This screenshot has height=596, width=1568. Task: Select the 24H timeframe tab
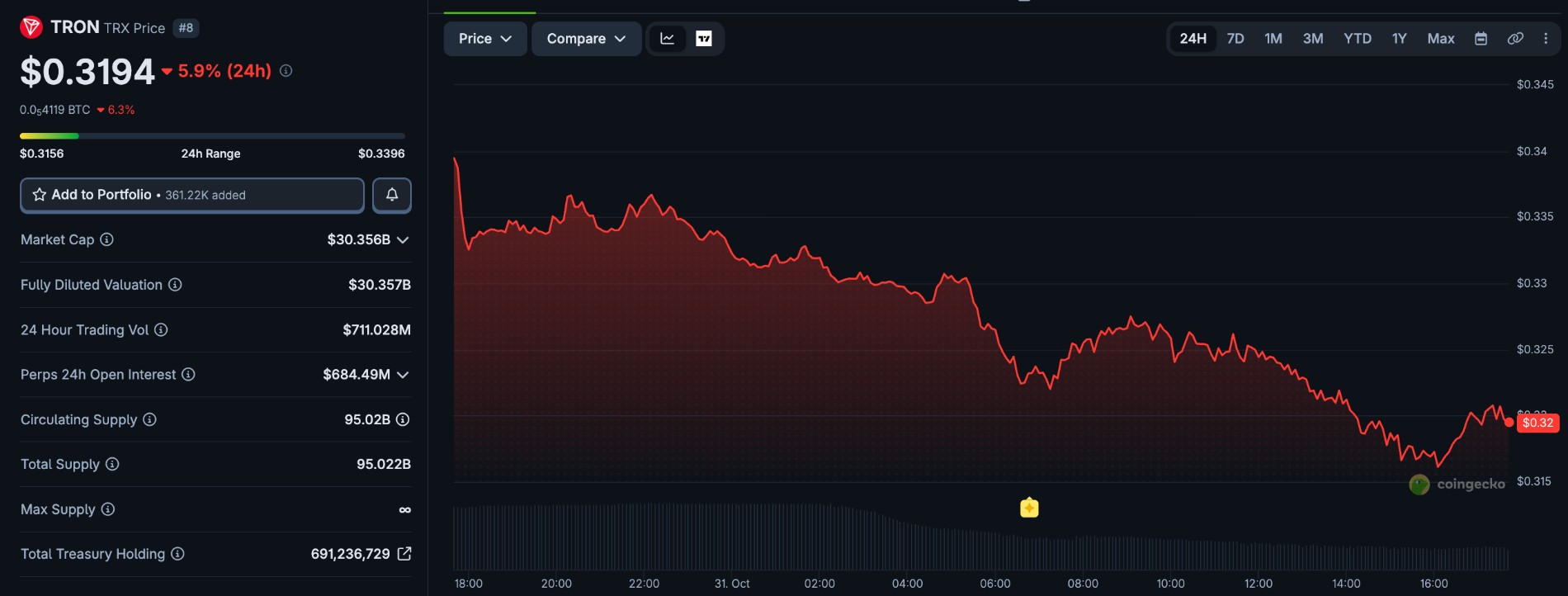[1193, 39]
